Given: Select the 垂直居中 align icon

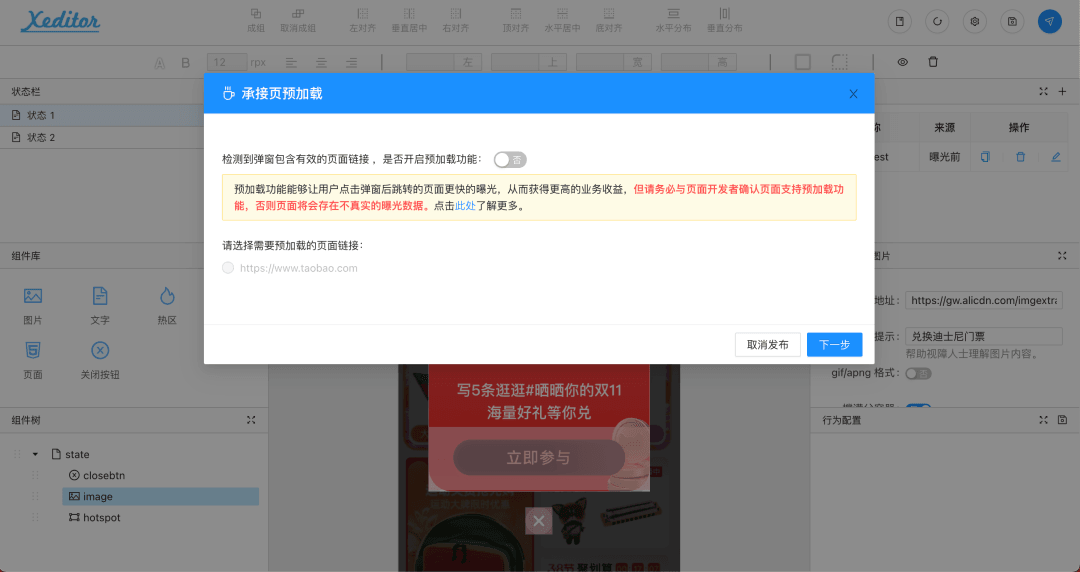Looking at the screenshot, I should click(409, 14).
